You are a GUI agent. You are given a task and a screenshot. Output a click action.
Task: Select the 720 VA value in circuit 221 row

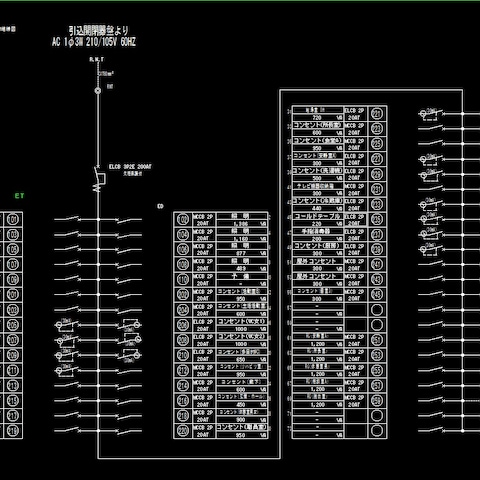click(317, 118)
